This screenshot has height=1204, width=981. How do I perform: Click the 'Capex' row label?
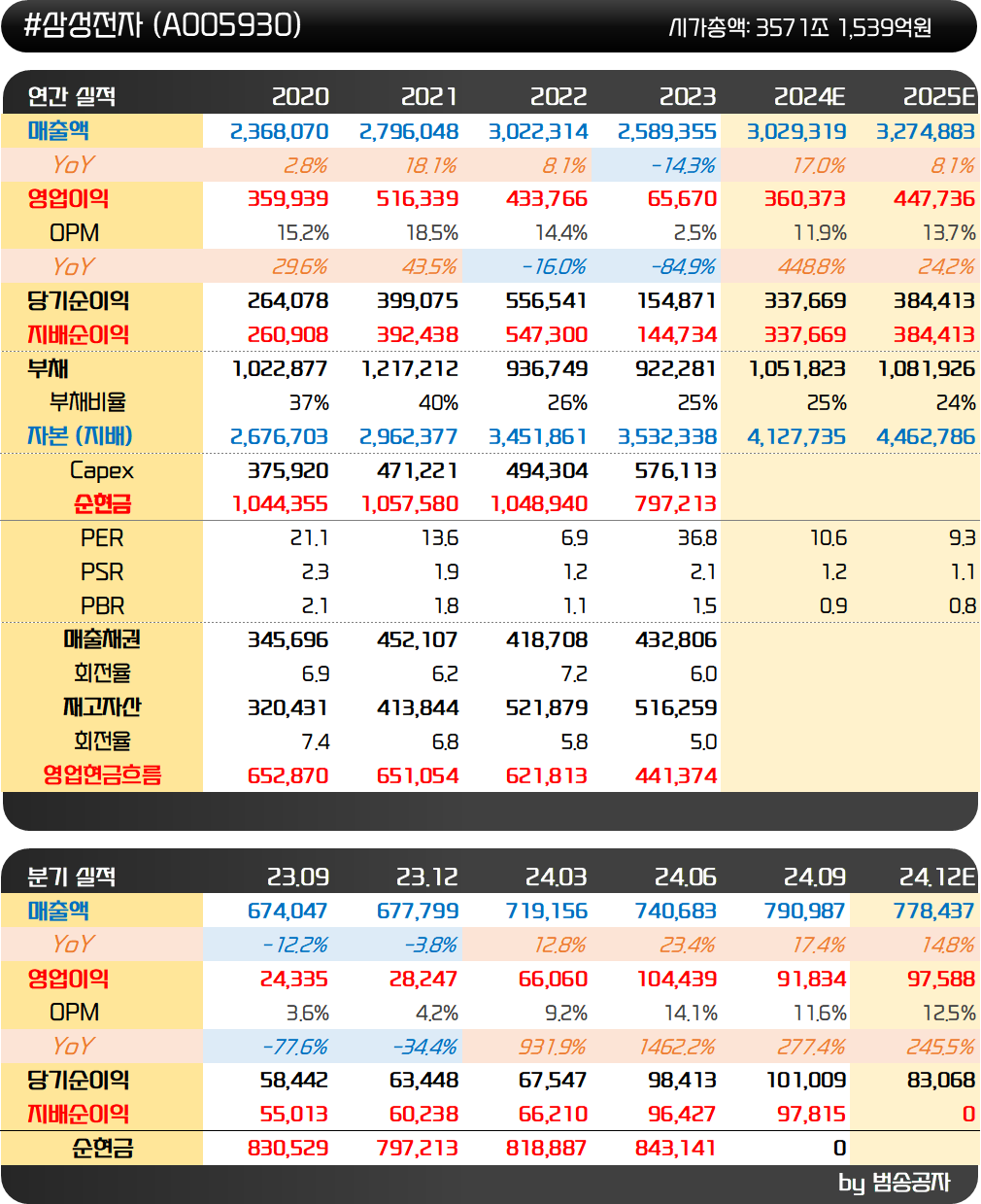tap(102, 471)
